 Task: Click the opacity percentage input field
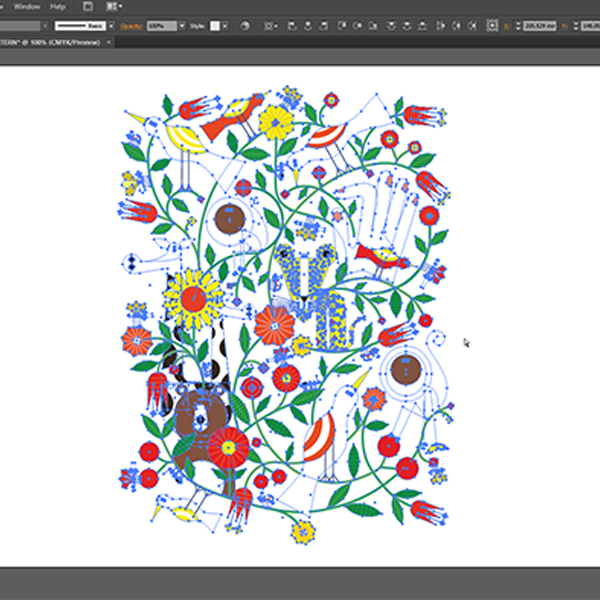coord(160,24)
